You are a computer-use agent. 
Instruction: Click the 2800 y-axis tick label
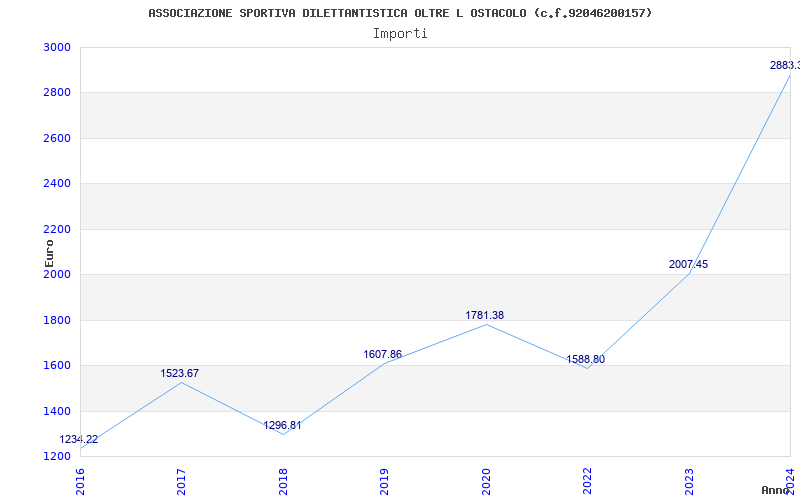click(x=57, y=93)
